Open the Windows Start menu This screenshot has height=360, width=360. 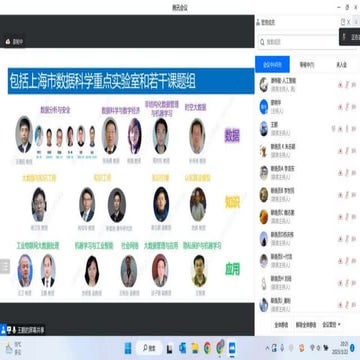point(128,348)
